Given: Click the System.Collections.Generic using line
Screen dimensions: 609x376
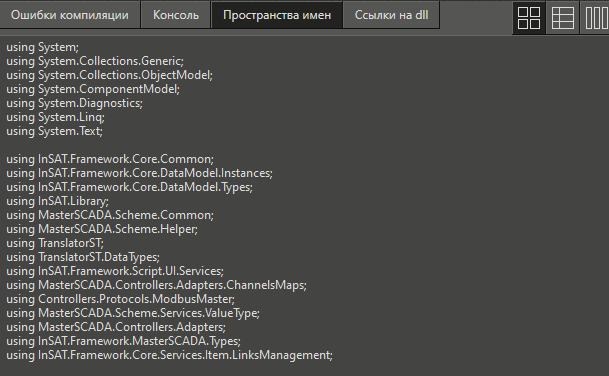Looking at the screenshot, I should tap(95, 61).
